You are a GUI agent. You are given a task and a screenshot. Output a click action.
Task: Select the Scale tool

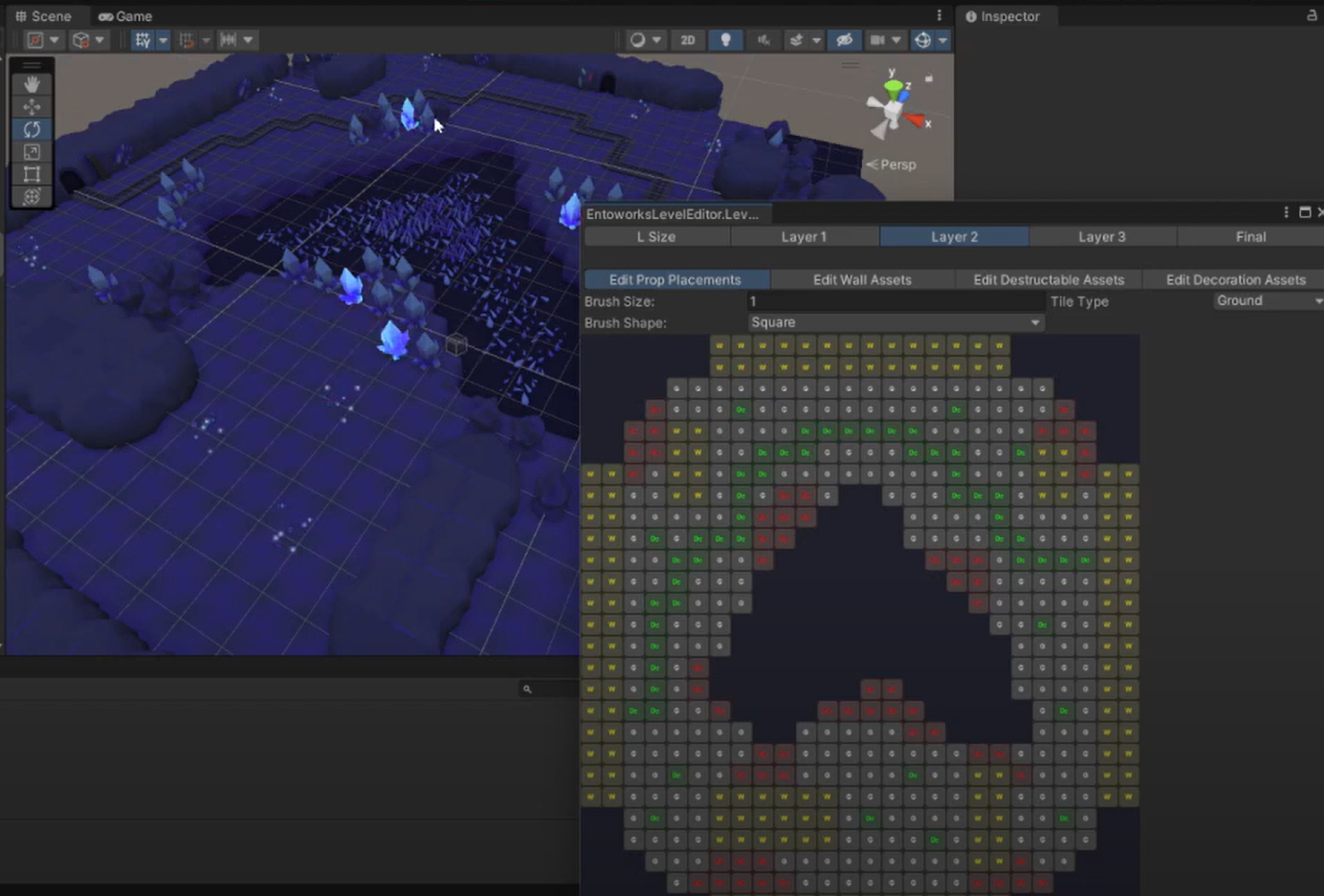point(32,152)
